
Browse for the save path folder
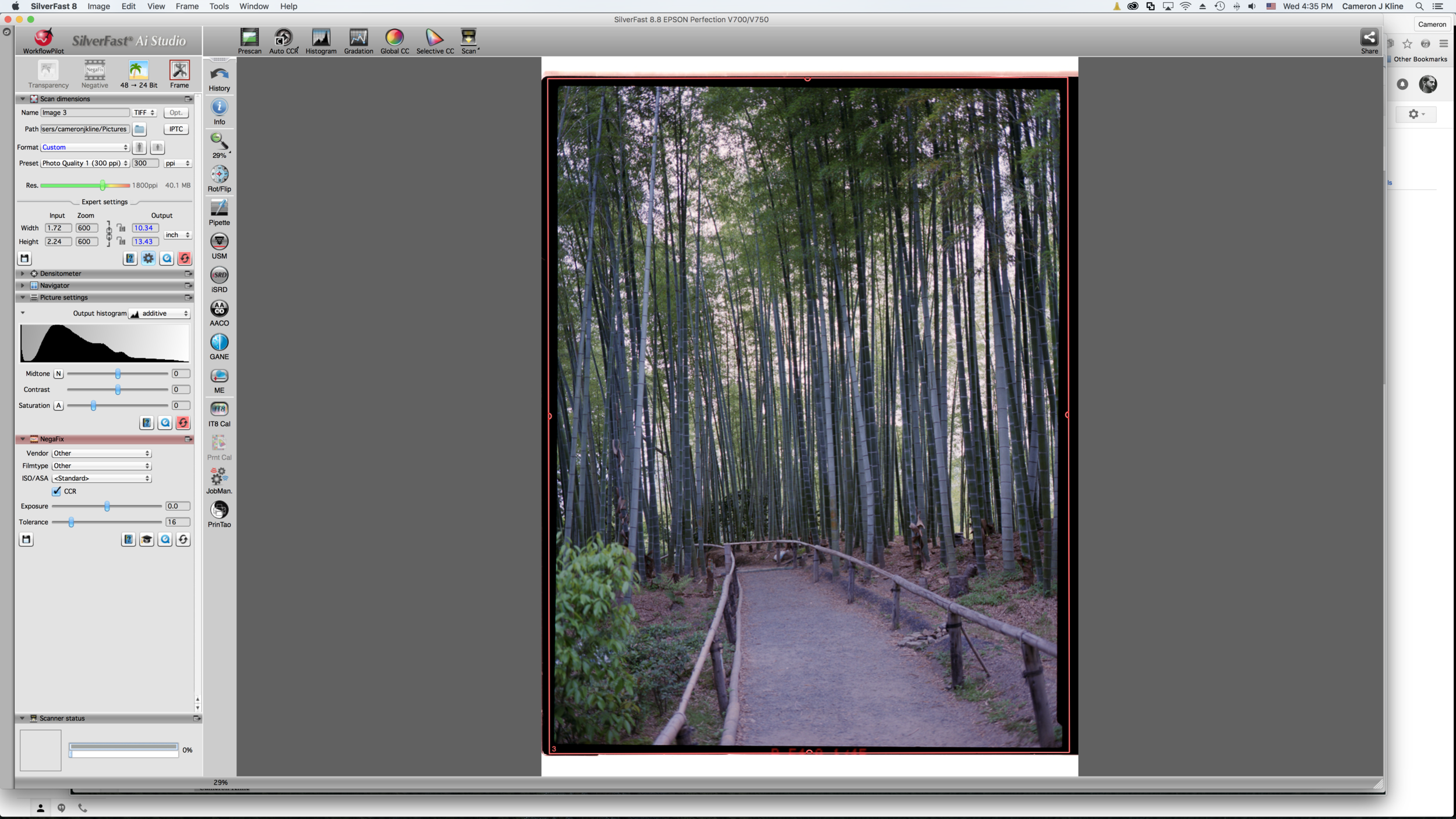pos(140,129)
